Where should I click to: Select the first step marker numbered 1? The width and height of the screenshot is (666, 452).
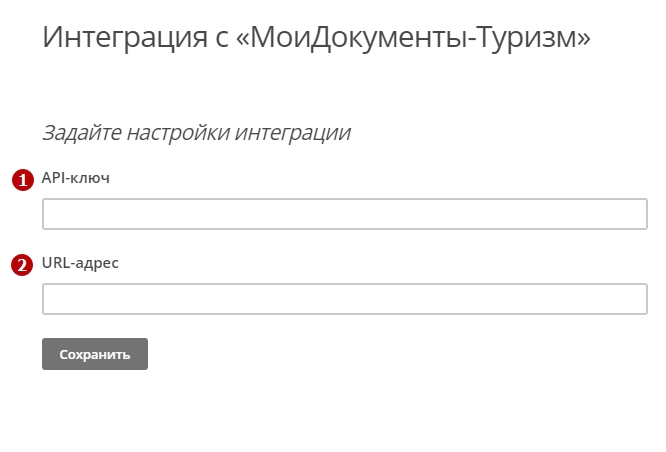point(21,180)
